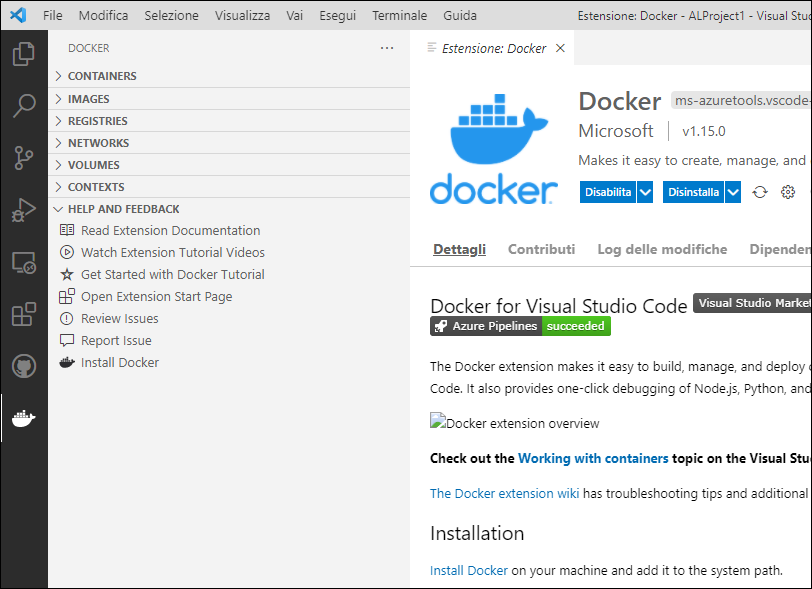Open the Guida menu
The image size is (812, 589).
[x=460, y=16]
